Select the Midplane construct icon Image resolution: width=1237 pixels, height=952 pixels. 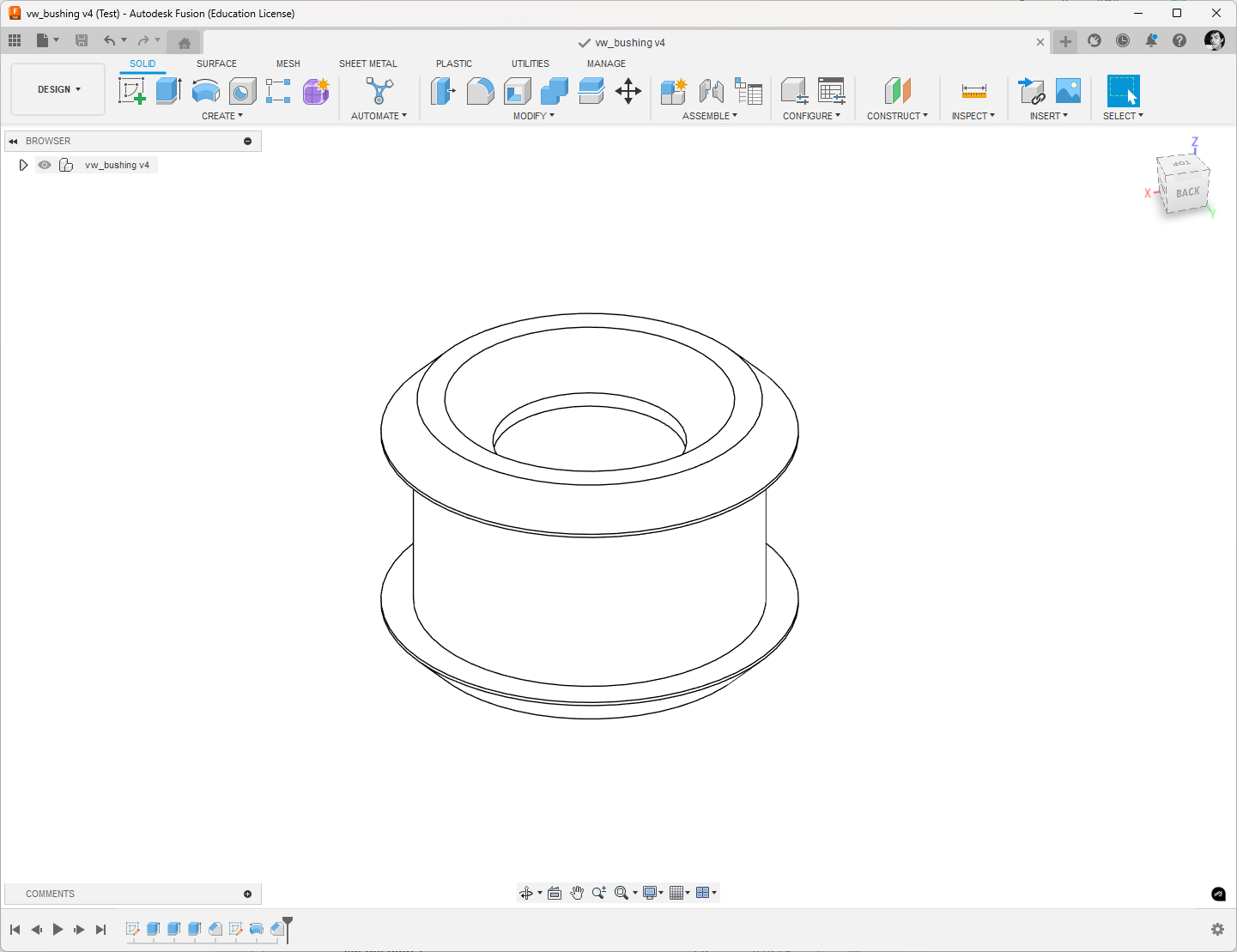898,91
